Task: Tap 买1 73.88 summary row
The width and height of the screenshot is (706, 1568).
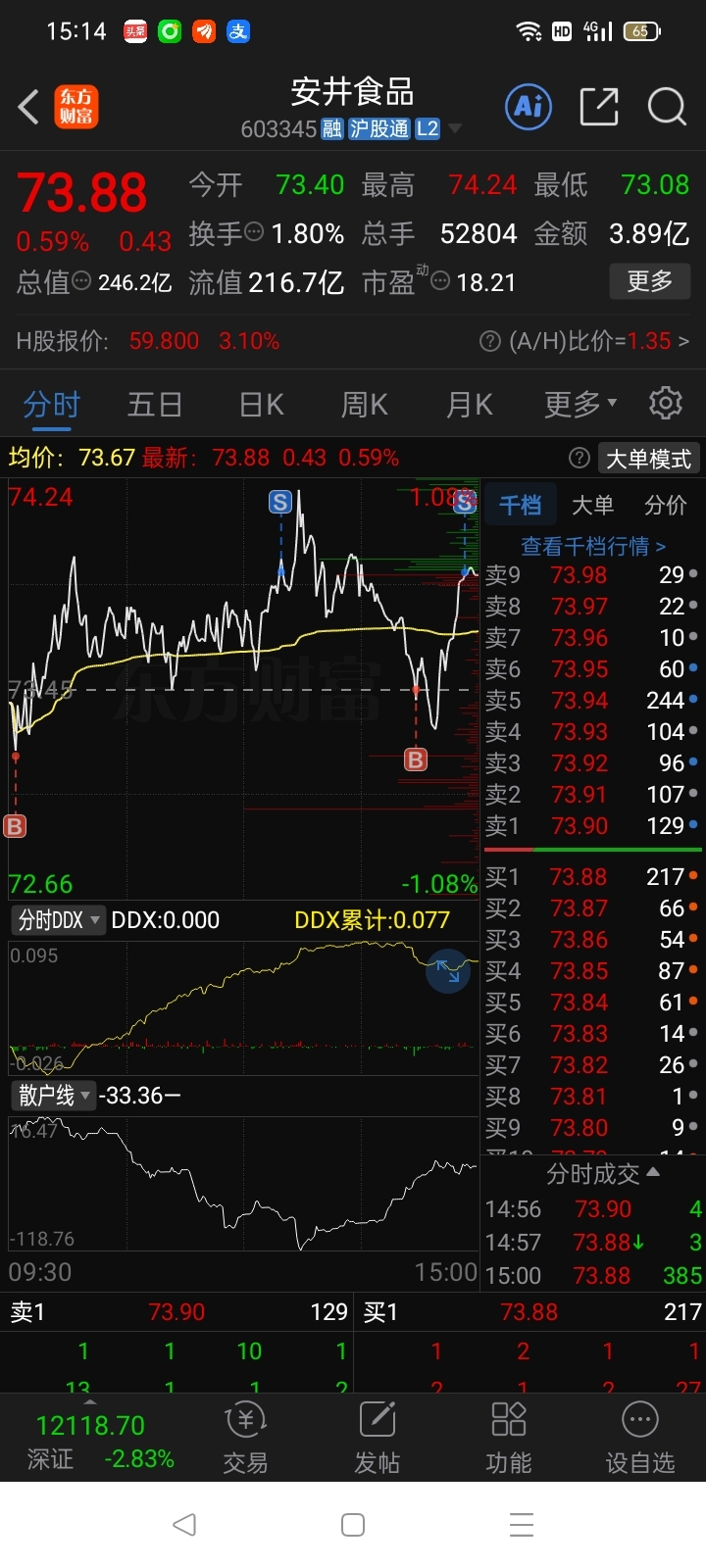Action: tap(529, 1312)
